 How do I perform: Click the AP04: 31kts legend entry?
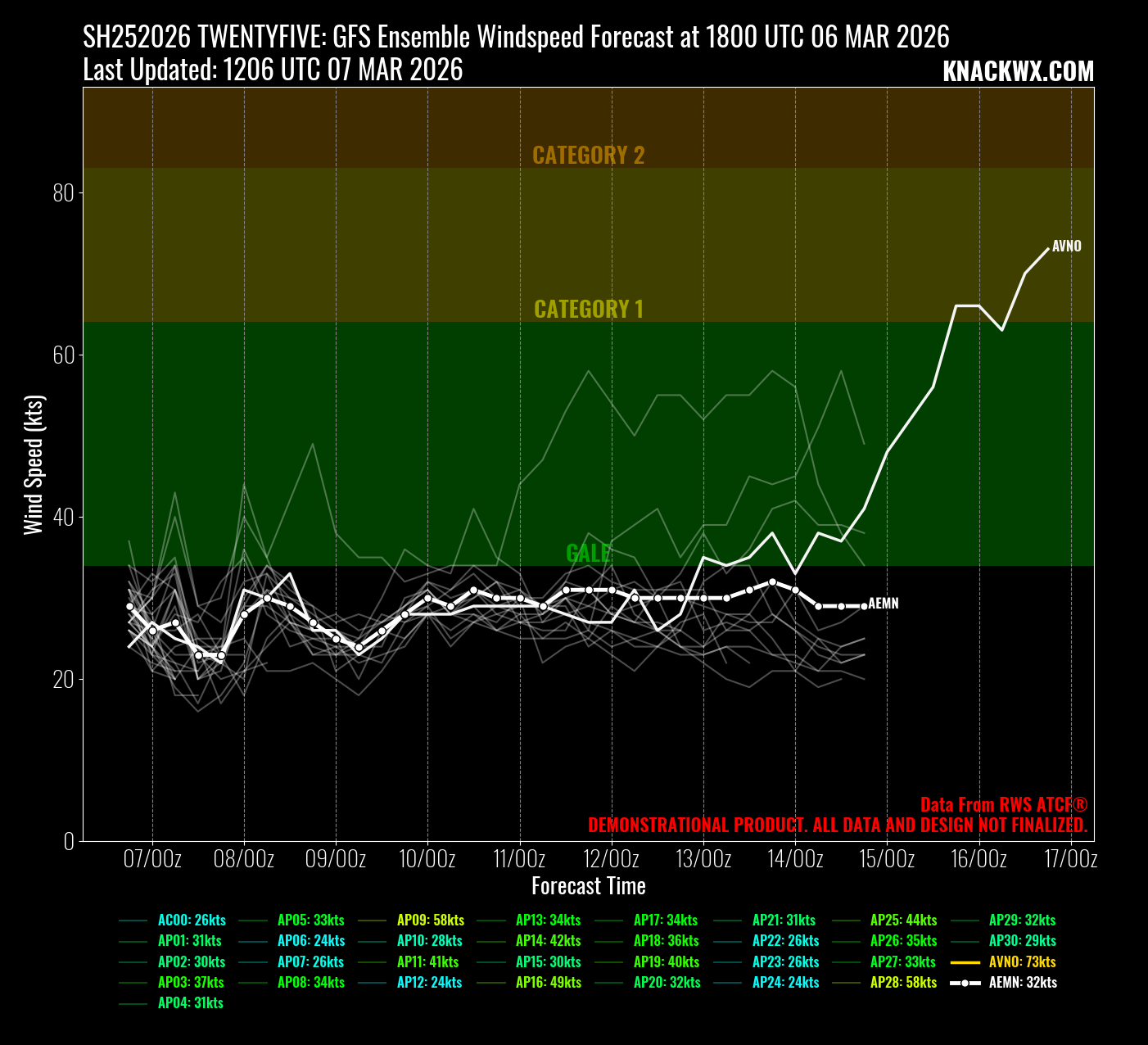coord(190,1003)
